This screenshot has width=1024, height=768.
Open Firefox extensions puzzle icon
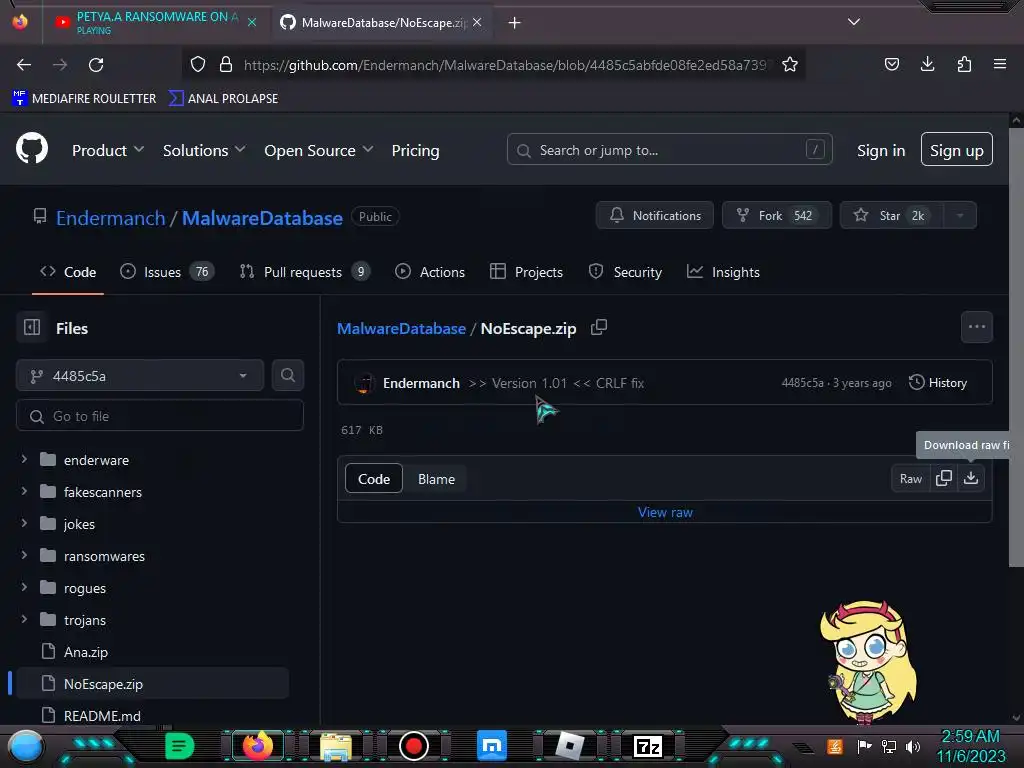(964, 64)
